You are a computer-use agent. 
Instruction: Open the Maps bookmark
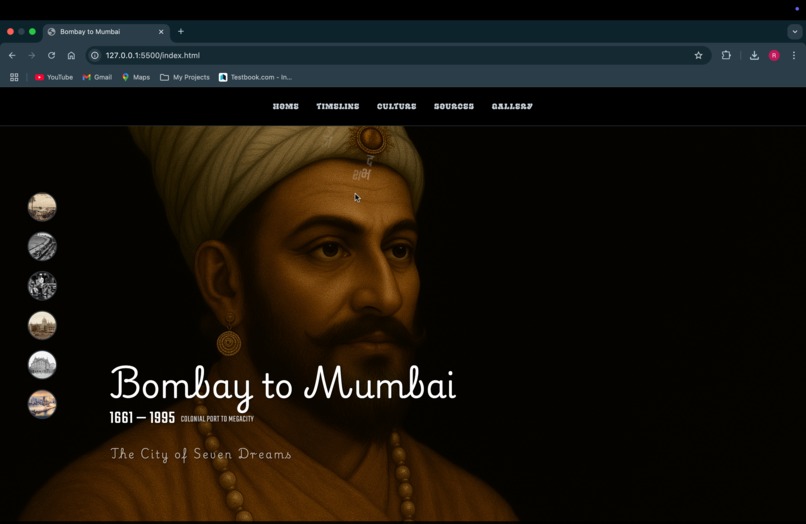click(136, 77)
